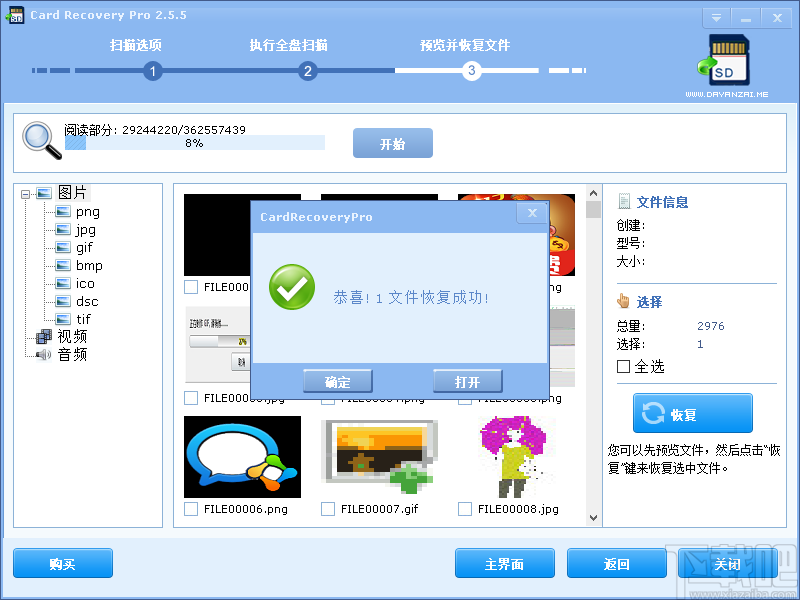Toggle the 全选 select-all checkbox
Image resolution: width=800 pixels, height=600 pixels.
pyautogui.click(x=623, y=366)
